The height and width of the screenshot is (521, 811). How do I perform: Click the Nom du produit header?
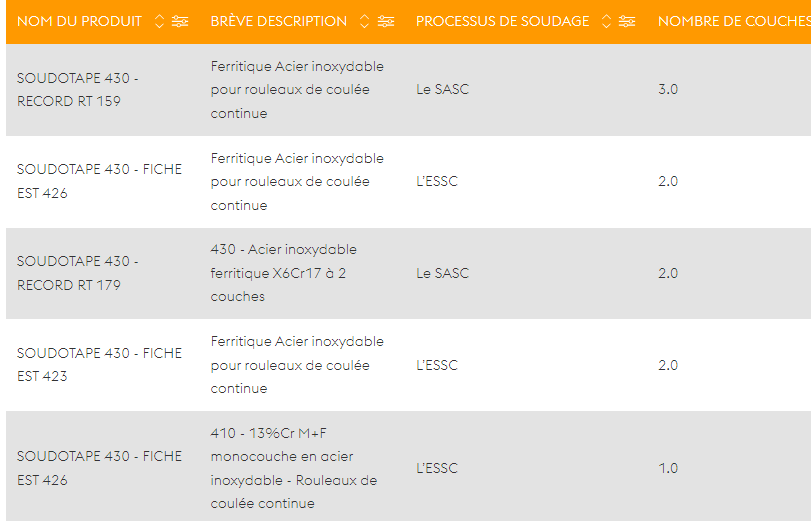(x=79, y=21)
